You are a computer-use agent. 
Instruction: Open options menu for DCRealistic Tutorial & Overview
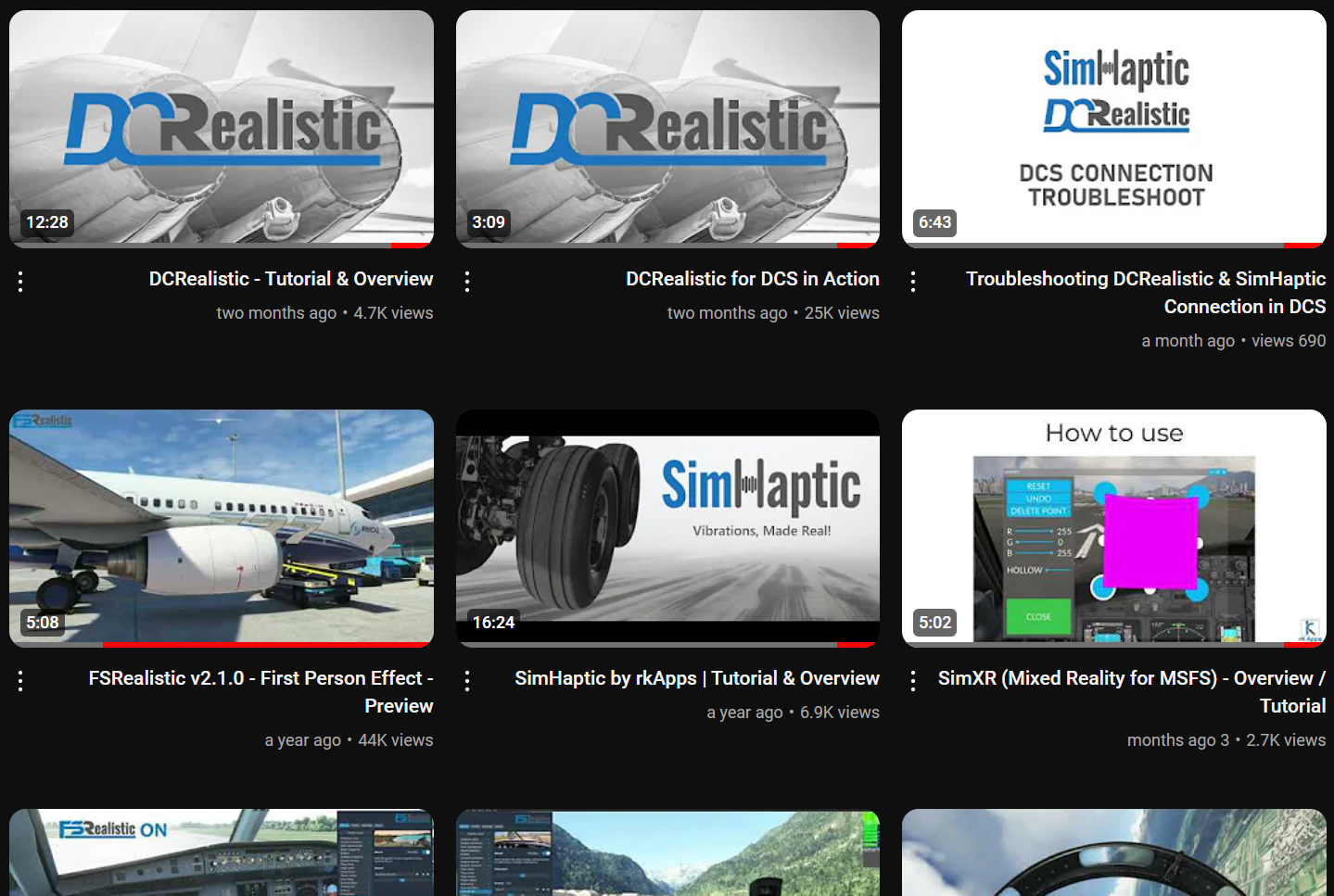[20, 282]
